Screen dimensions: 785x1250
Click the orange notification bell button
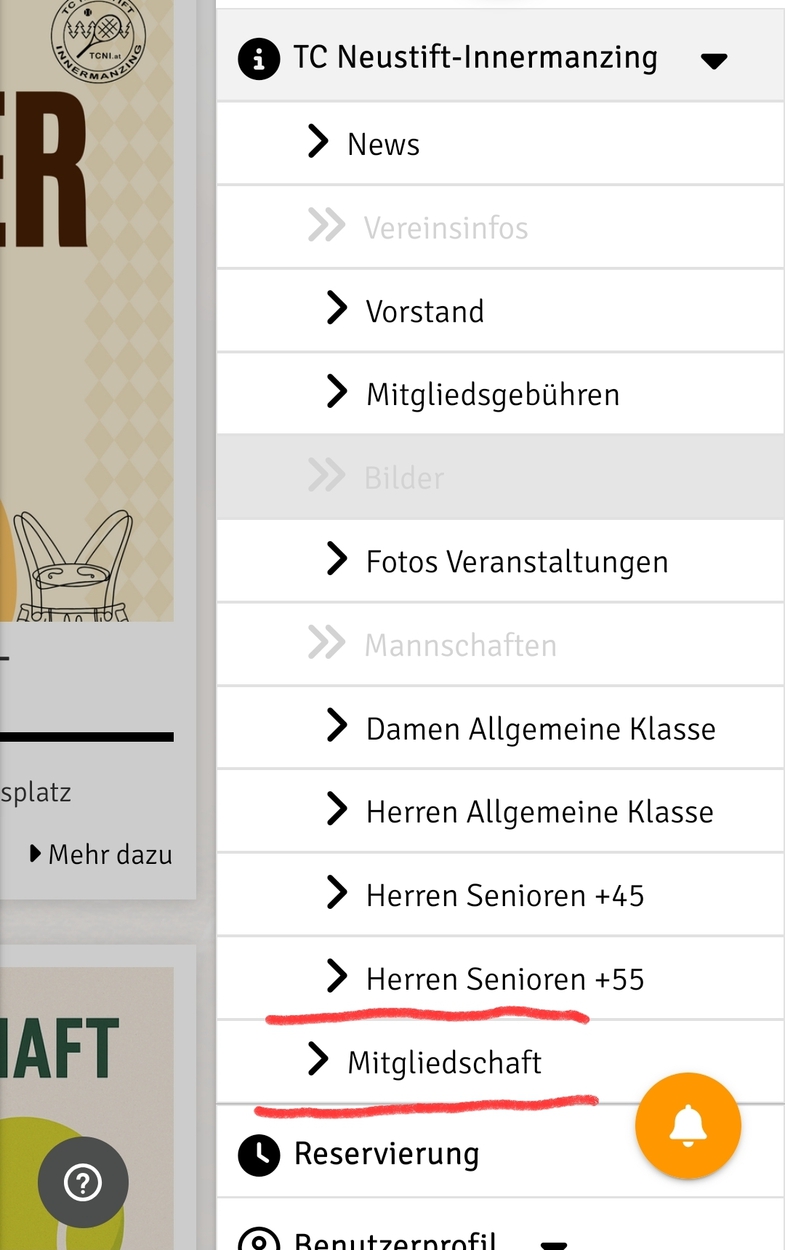688,1125
